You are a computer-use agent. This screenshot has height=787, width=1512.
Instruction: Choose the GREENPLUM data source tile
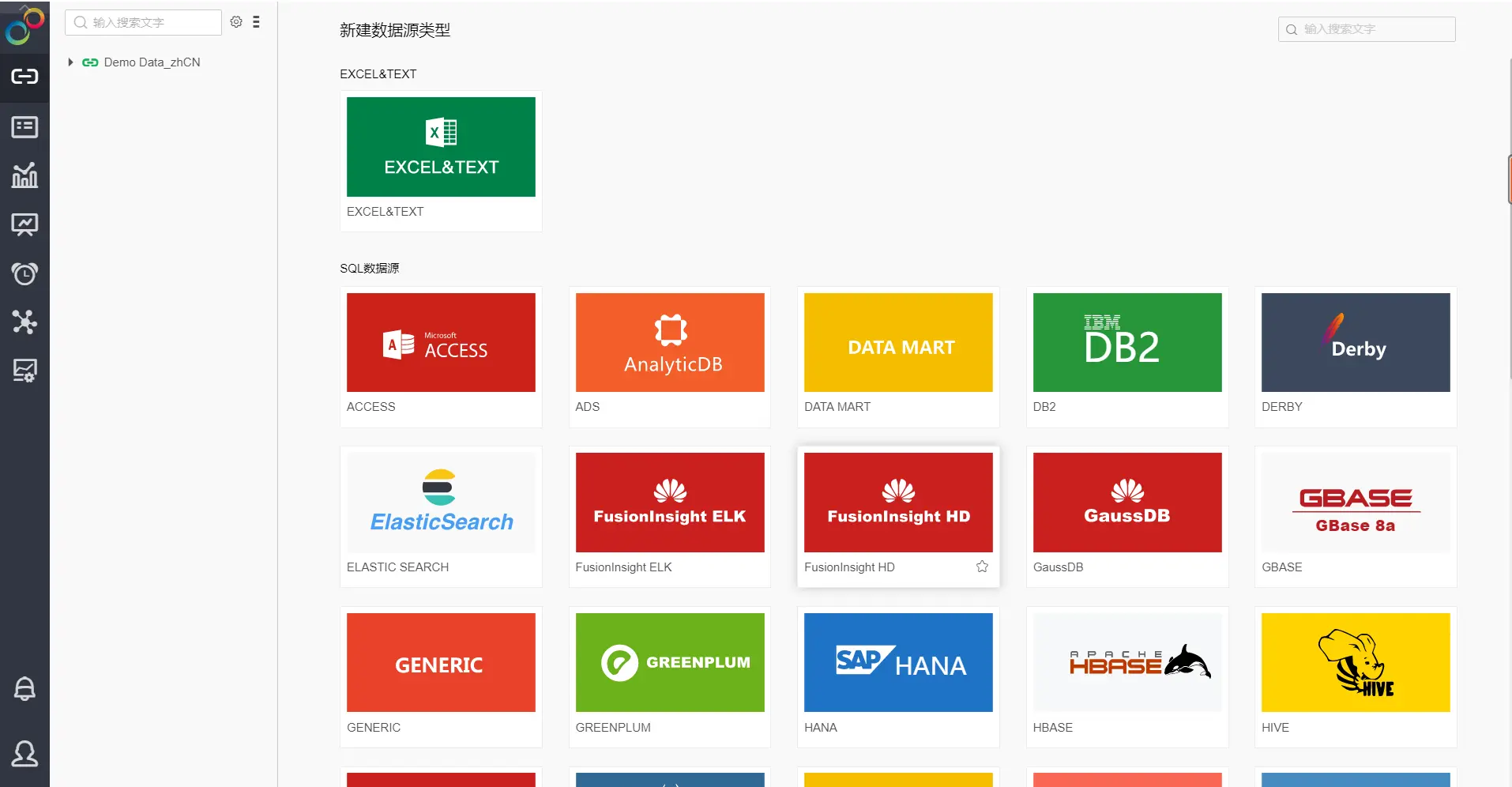pyautogui.click(x=670, y=677)
